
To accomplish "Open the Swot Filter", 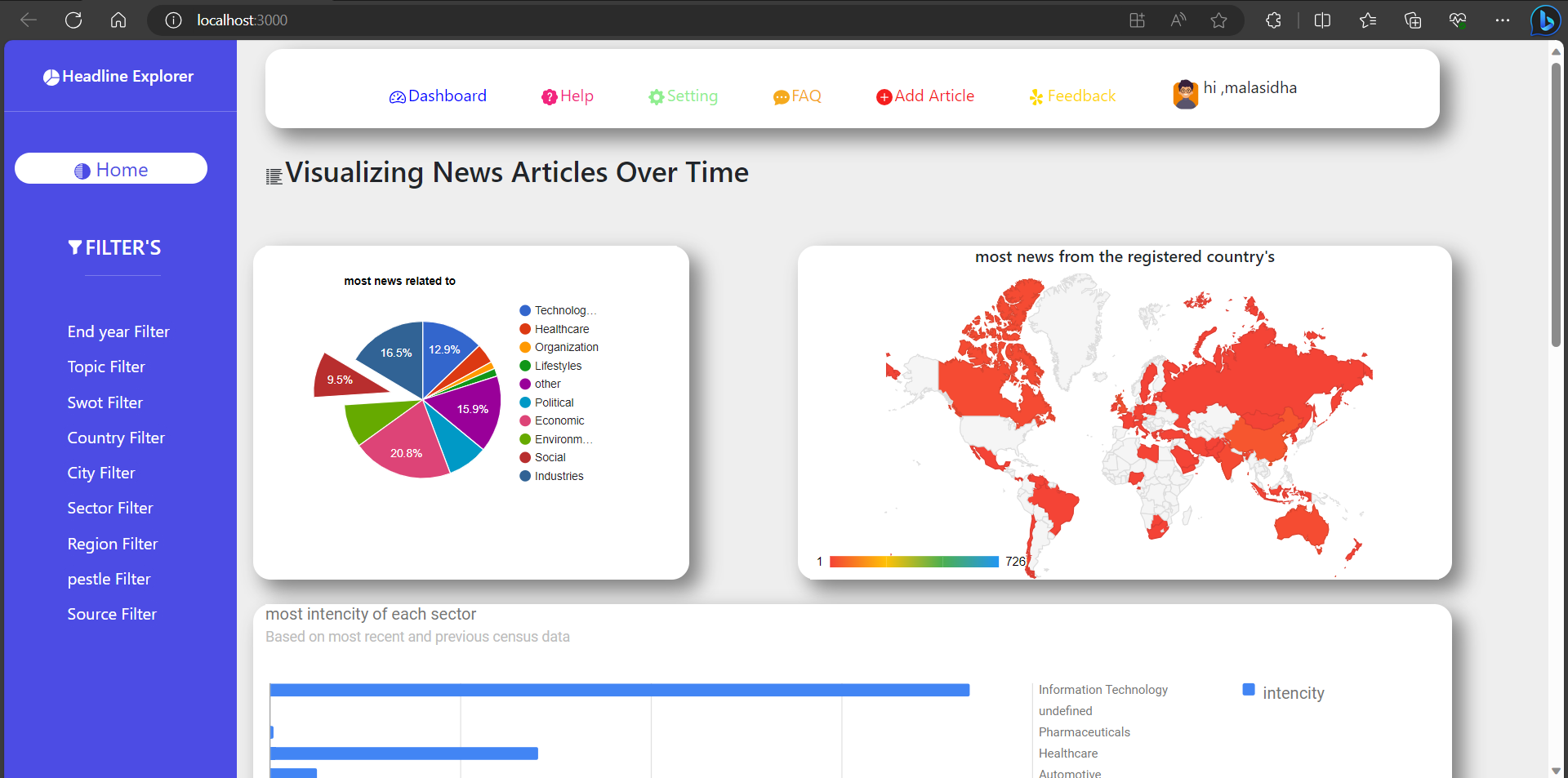I will (x=105, y=402).
